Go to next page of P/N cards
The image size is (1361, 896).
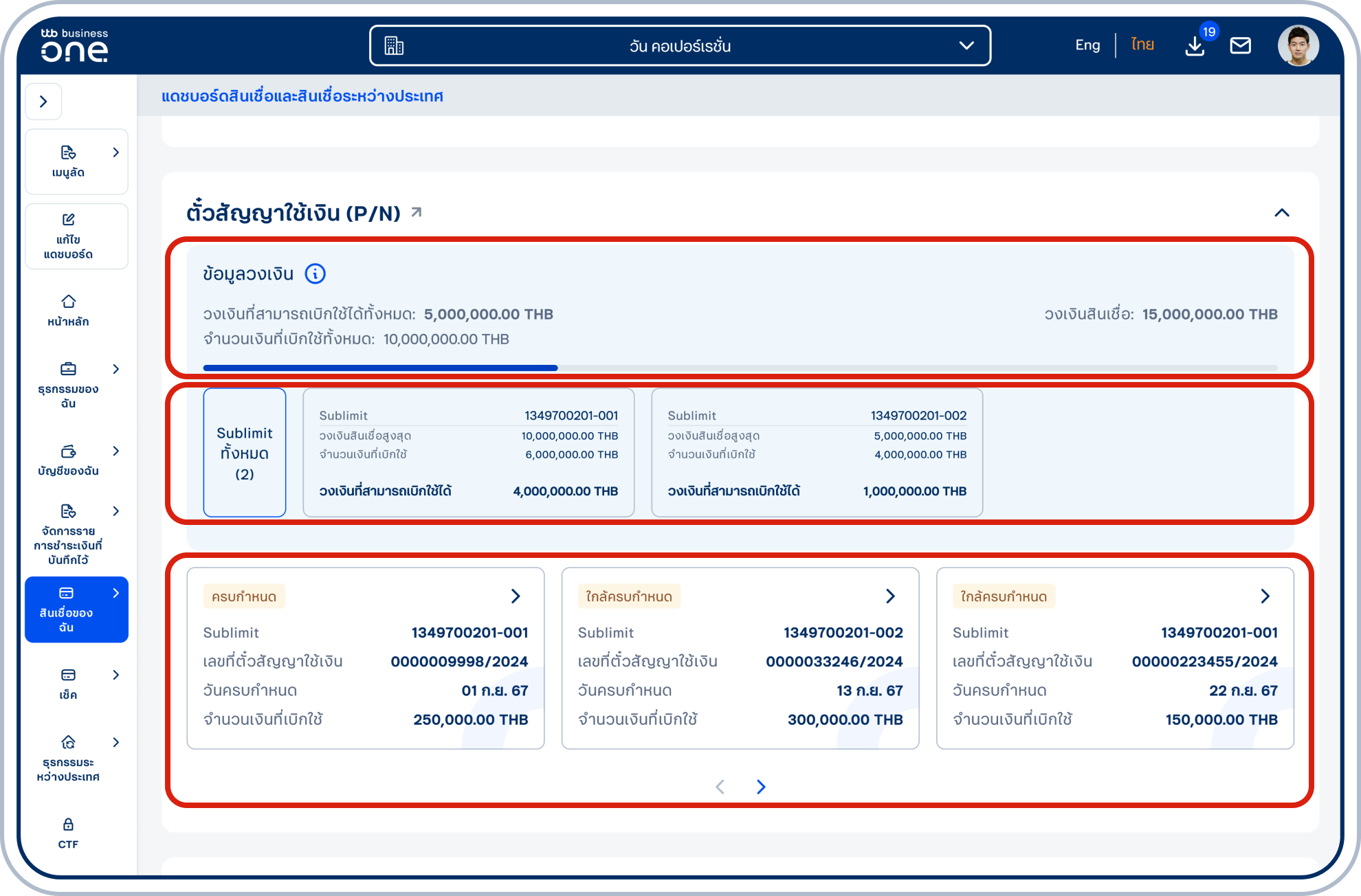(x=761, y=787)
